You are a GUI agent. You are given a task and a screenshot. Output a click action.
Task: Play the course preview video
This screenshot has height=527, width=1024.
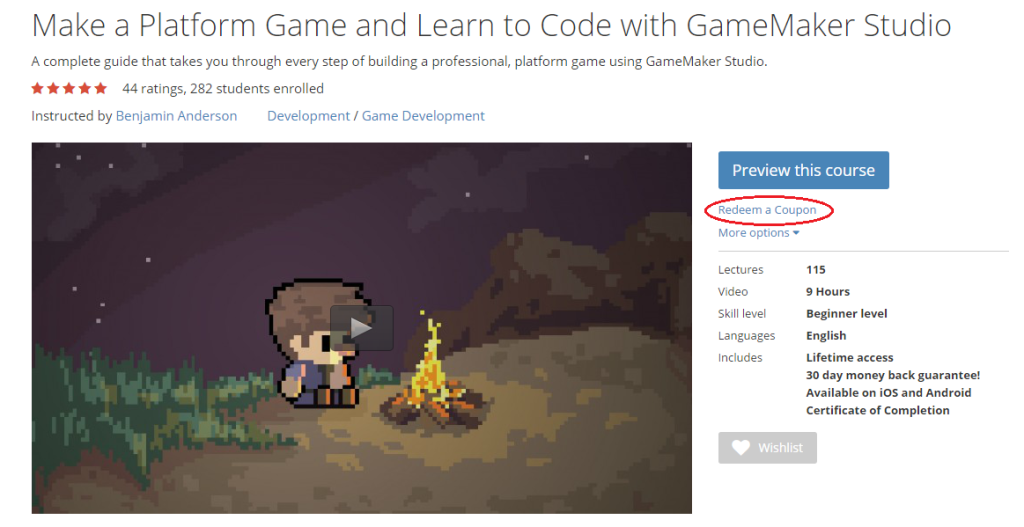(361, 328)
